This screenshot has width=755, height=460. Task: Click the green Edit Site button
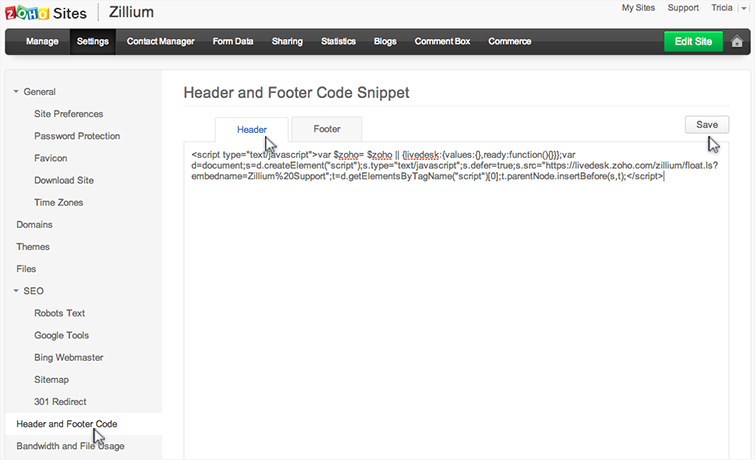pyautogui.click(x=693, y=41)
